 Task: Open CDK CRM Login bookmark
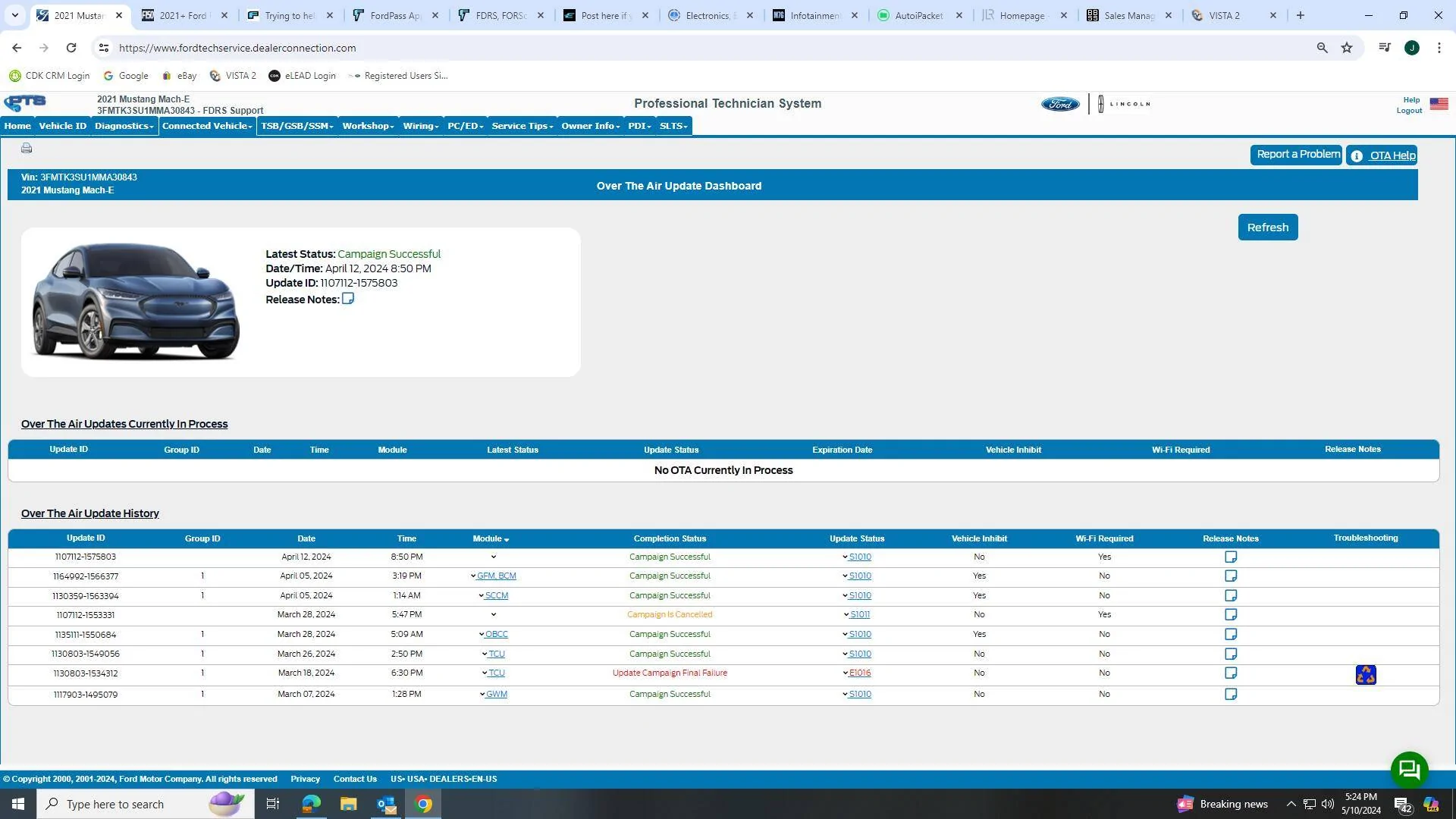(49, 76)
